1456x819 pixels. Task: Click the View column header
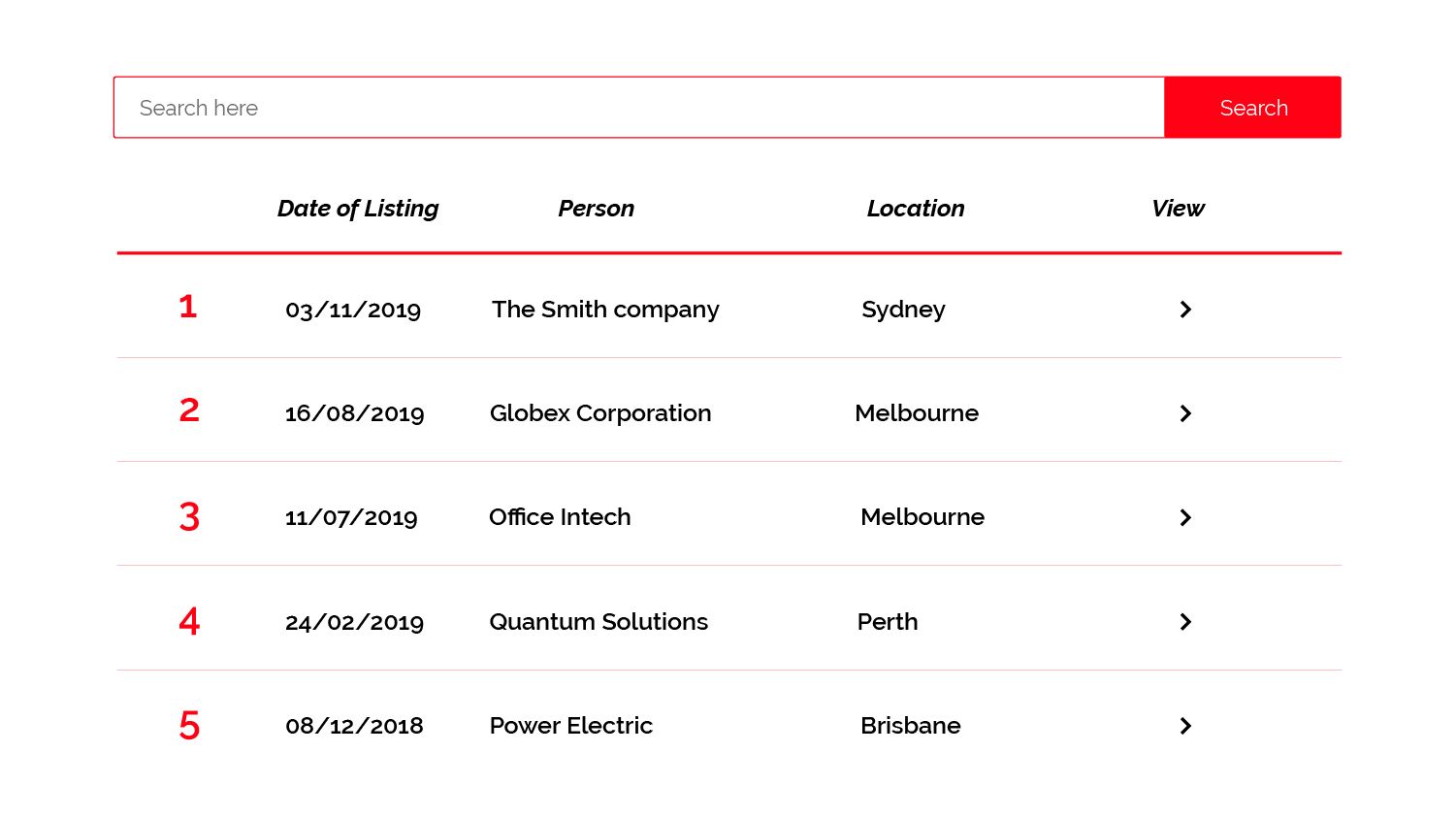tap(1178, 209)
